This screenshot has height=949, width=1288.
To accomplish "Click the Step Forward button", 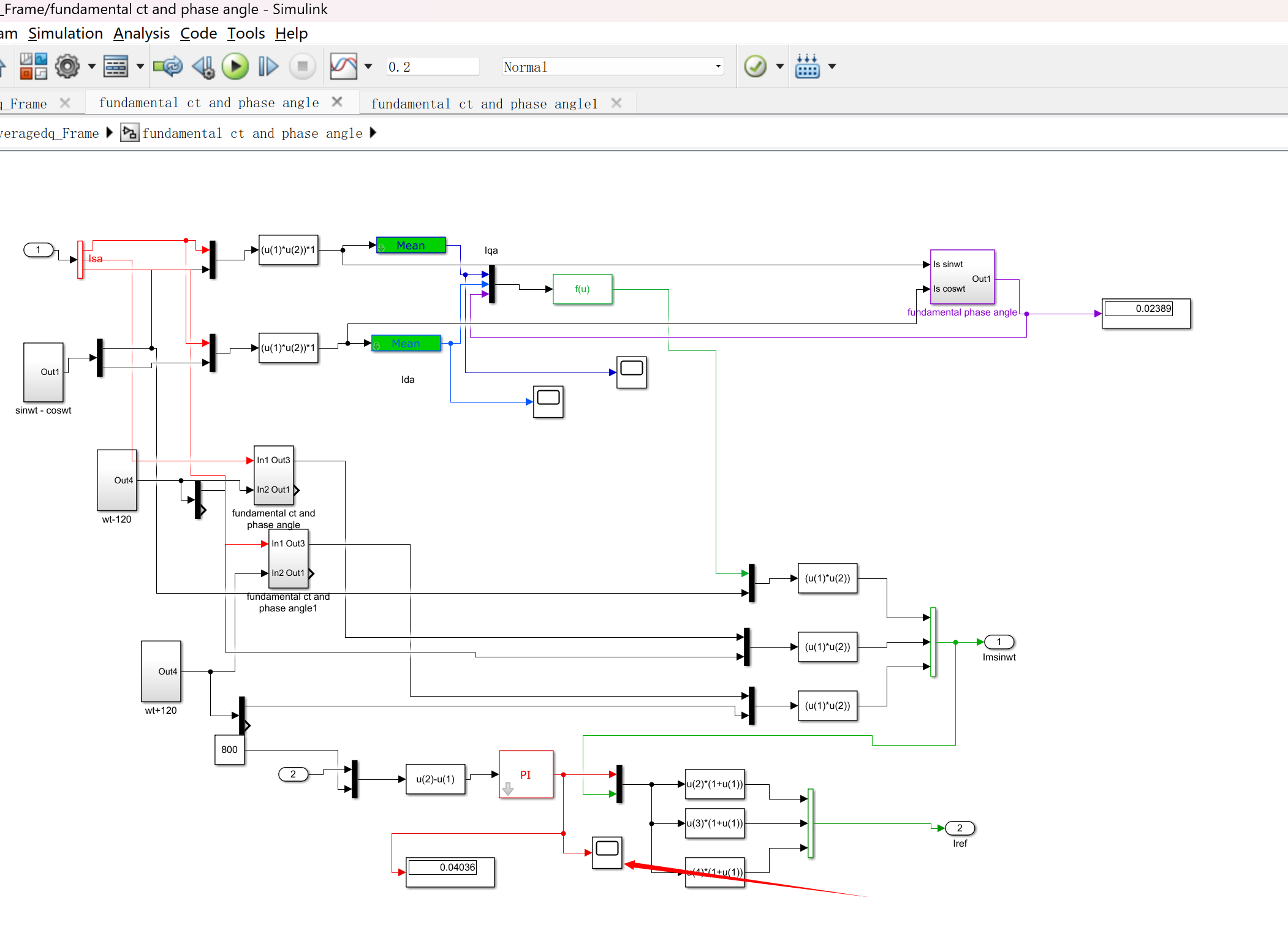I will tap(268, 66).
